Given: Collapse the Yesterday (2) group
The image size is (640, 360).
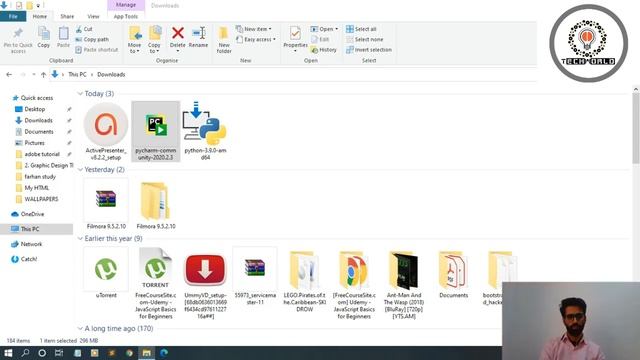Looking at the screenshot, I should pos(80,170).
